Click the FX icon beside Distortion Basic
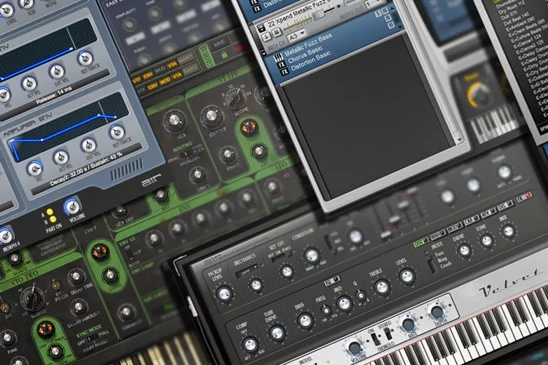 (x=285, y=72)
